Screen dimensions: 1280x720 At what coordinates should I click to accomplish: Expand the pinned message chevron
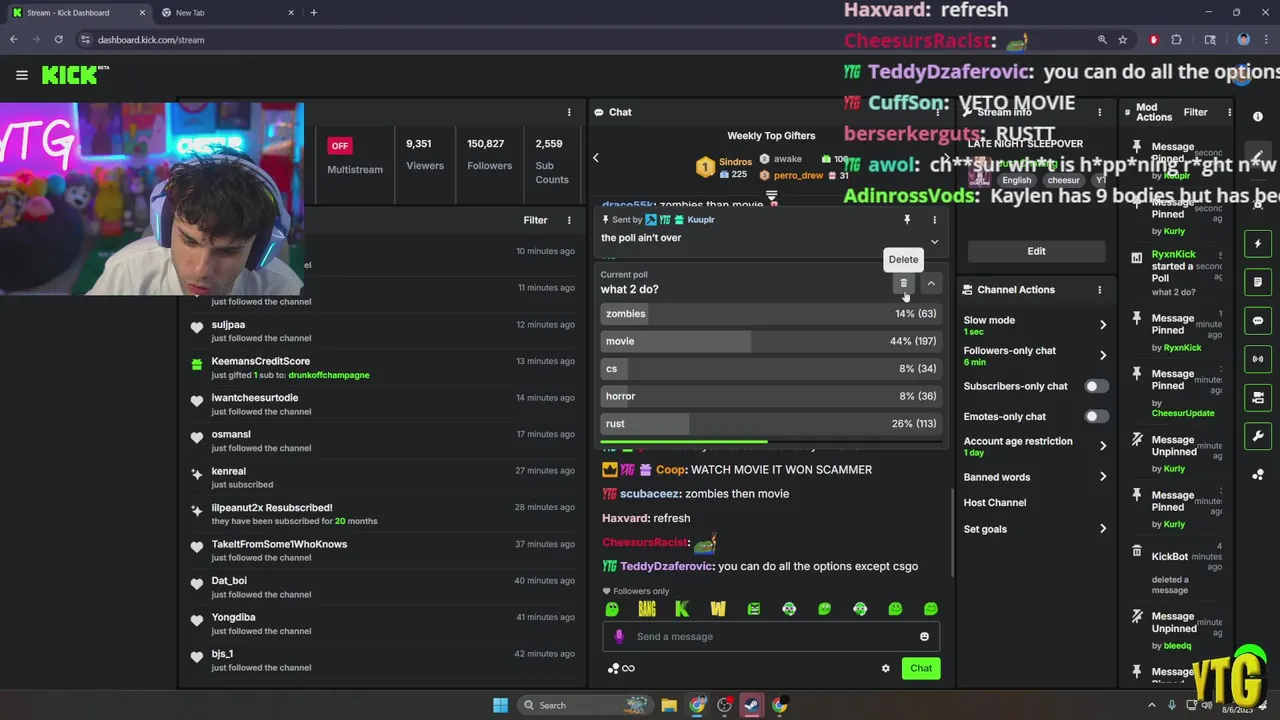(x=934, y=241)
